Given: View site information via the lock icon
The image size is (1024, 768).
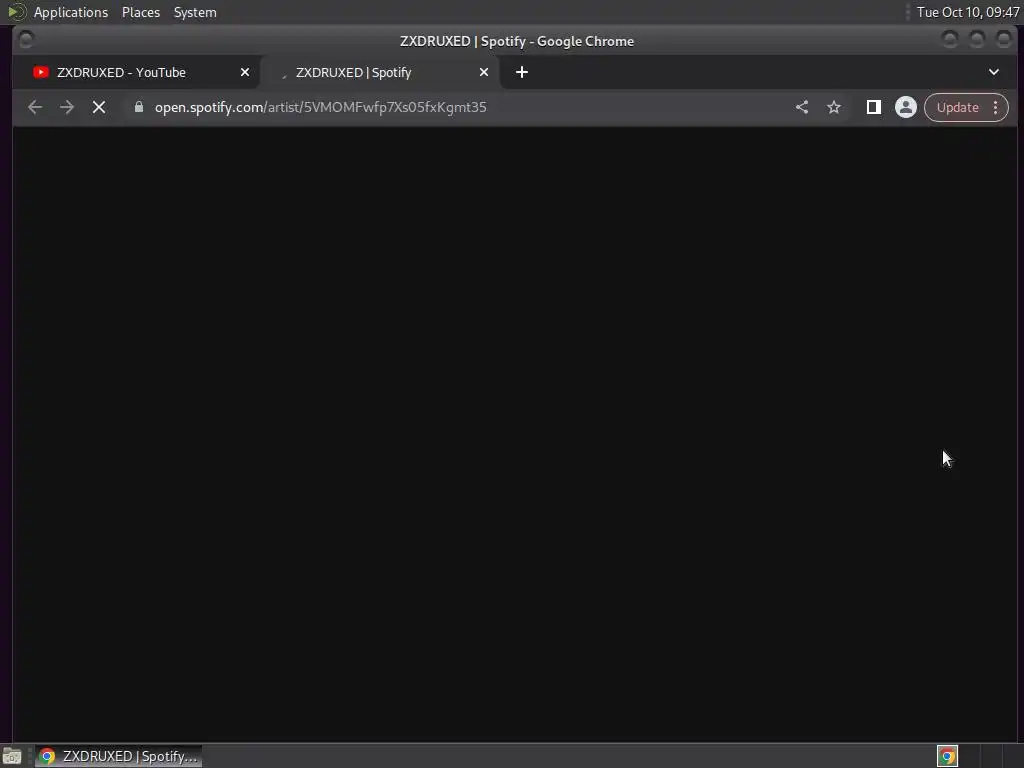Looking at the screenshot, I should pyautogui.click(x=138, y=107).
